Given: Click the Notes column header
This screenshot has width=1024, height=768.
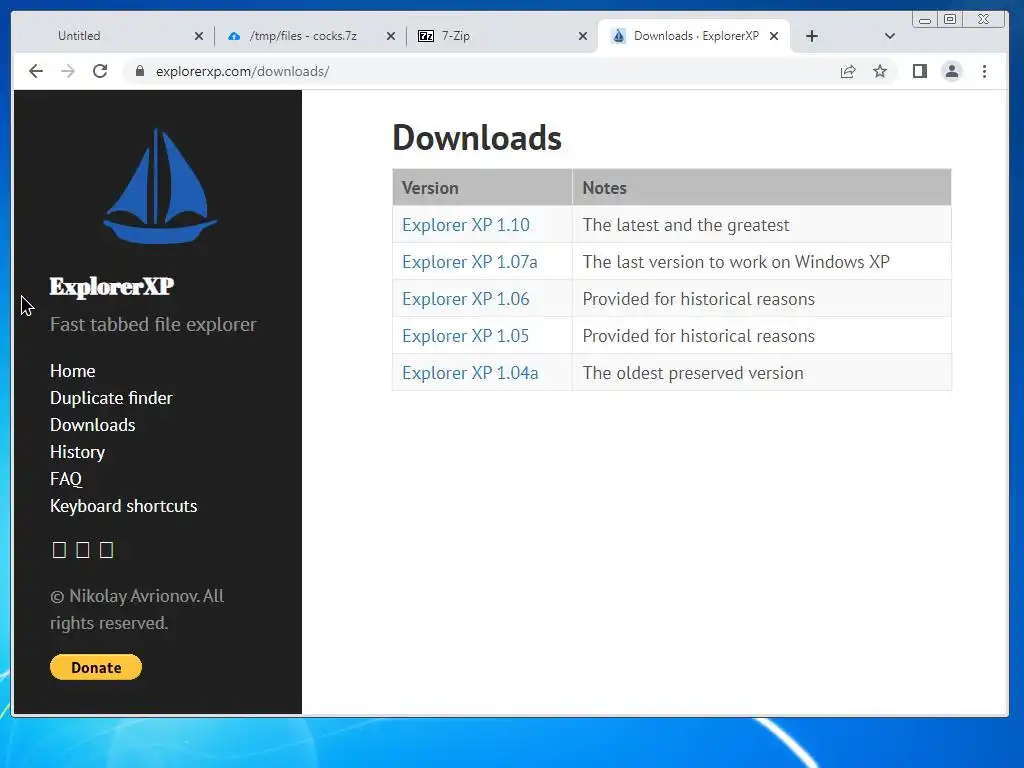Looking at the screenshot, I should pyautogui.click(x=761, y=188).
